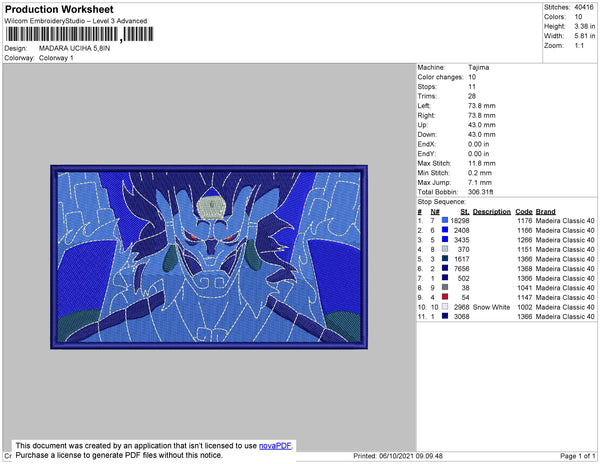Click the thread code "1147"
This screenshot has height=464, width=600.
click(525, 297)
